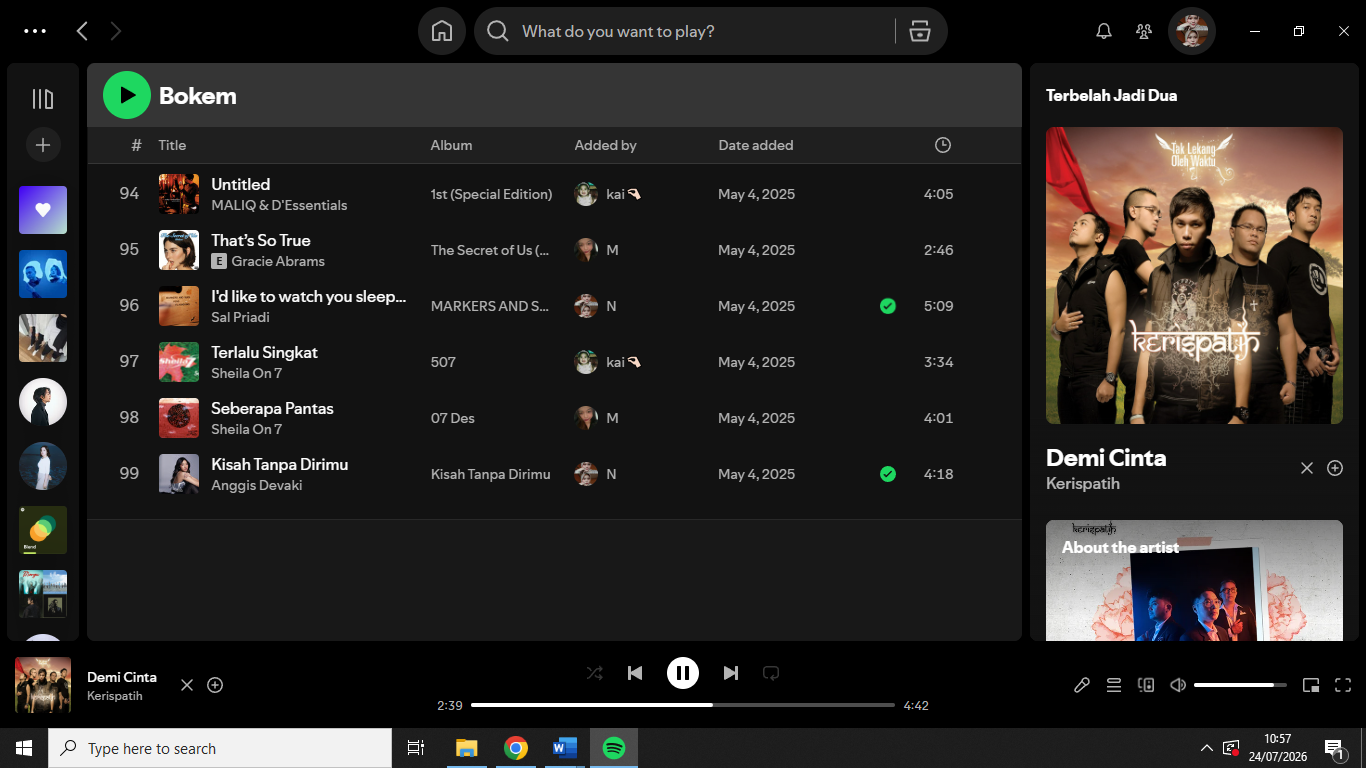This screenshot has height=768, width=1366.
Task: Open the Friend Activity icon
Action: point(1144,31)
